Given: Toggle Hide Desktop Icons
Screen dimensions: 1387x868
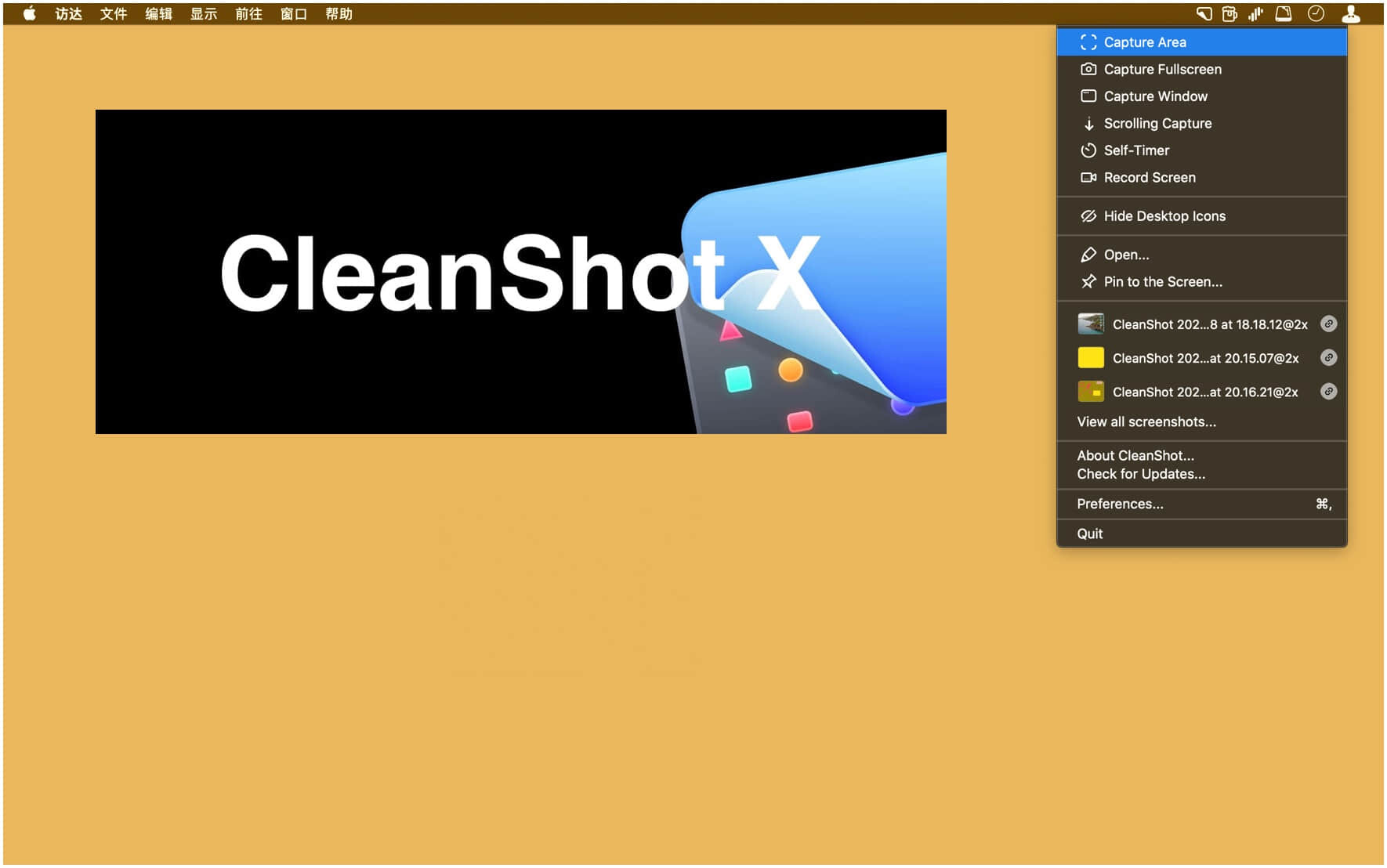Looking at the screenshot, I should (1164, 215).
